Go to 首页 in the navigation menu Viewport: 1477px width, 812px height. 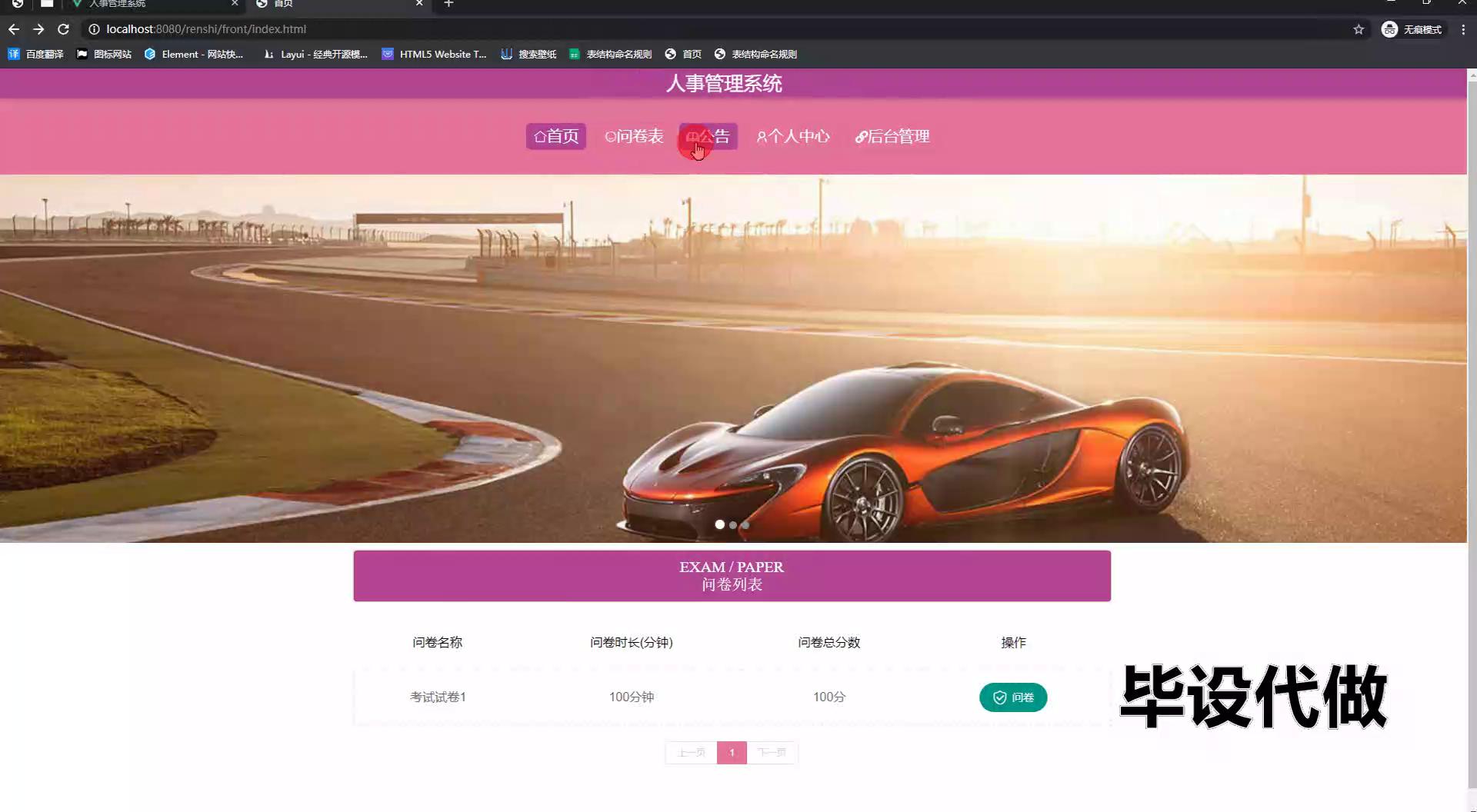[x=556, y=136]
